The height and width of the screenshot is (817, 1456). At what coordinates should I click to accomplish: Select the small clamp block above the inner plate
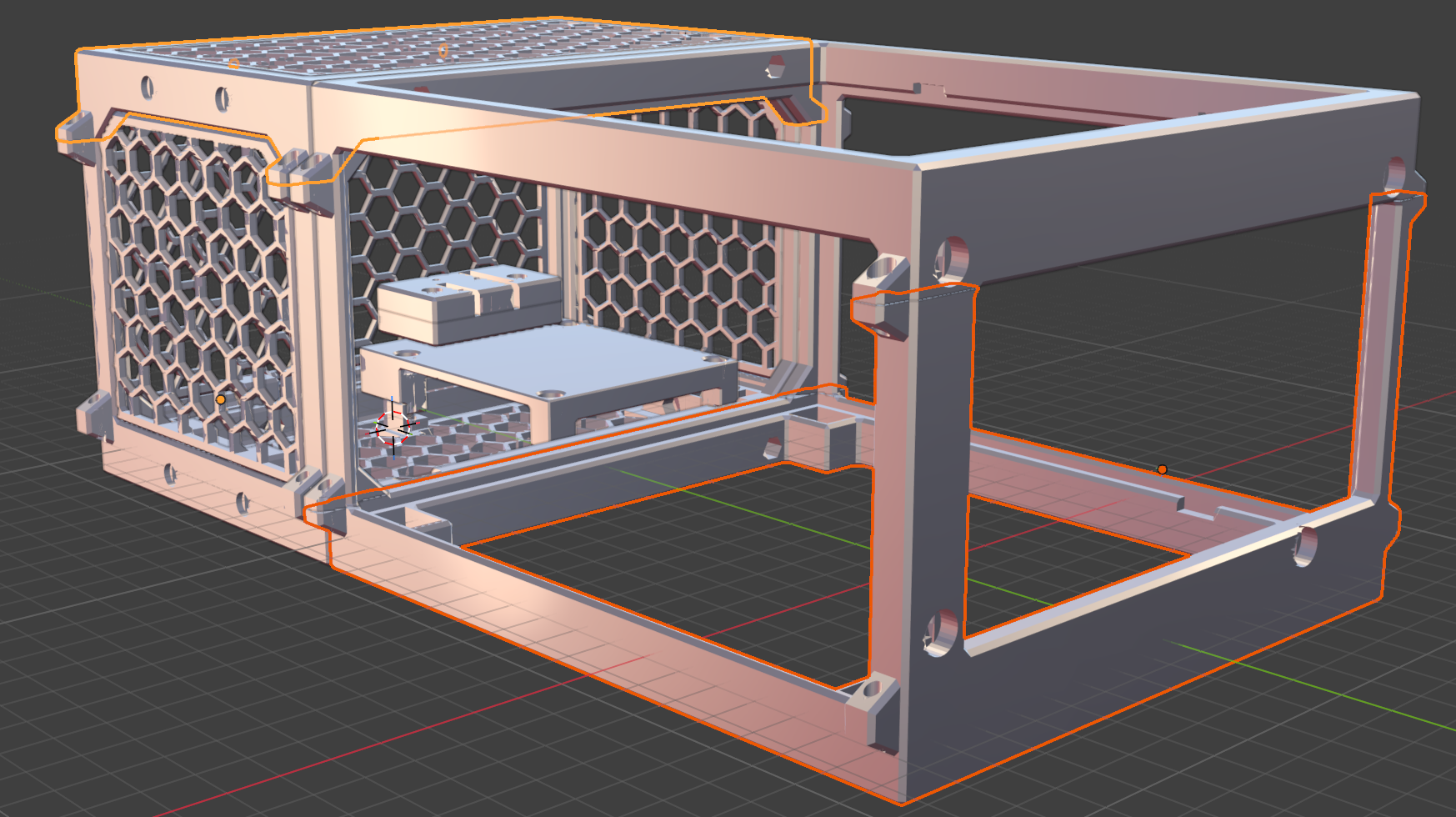(469, 303)
